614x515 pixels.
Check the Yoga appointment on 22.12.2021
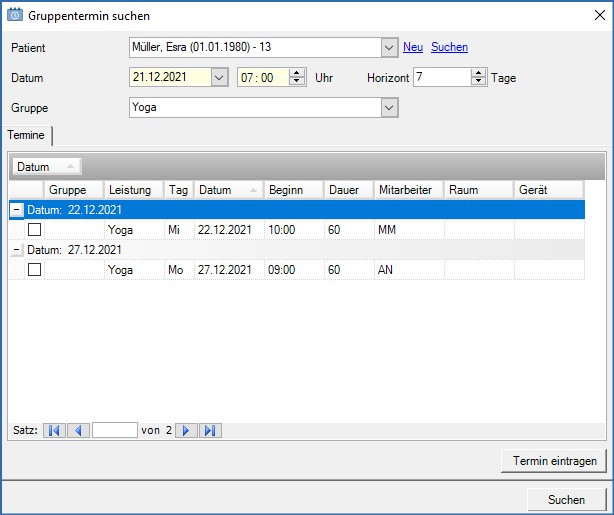coord(35,230)
